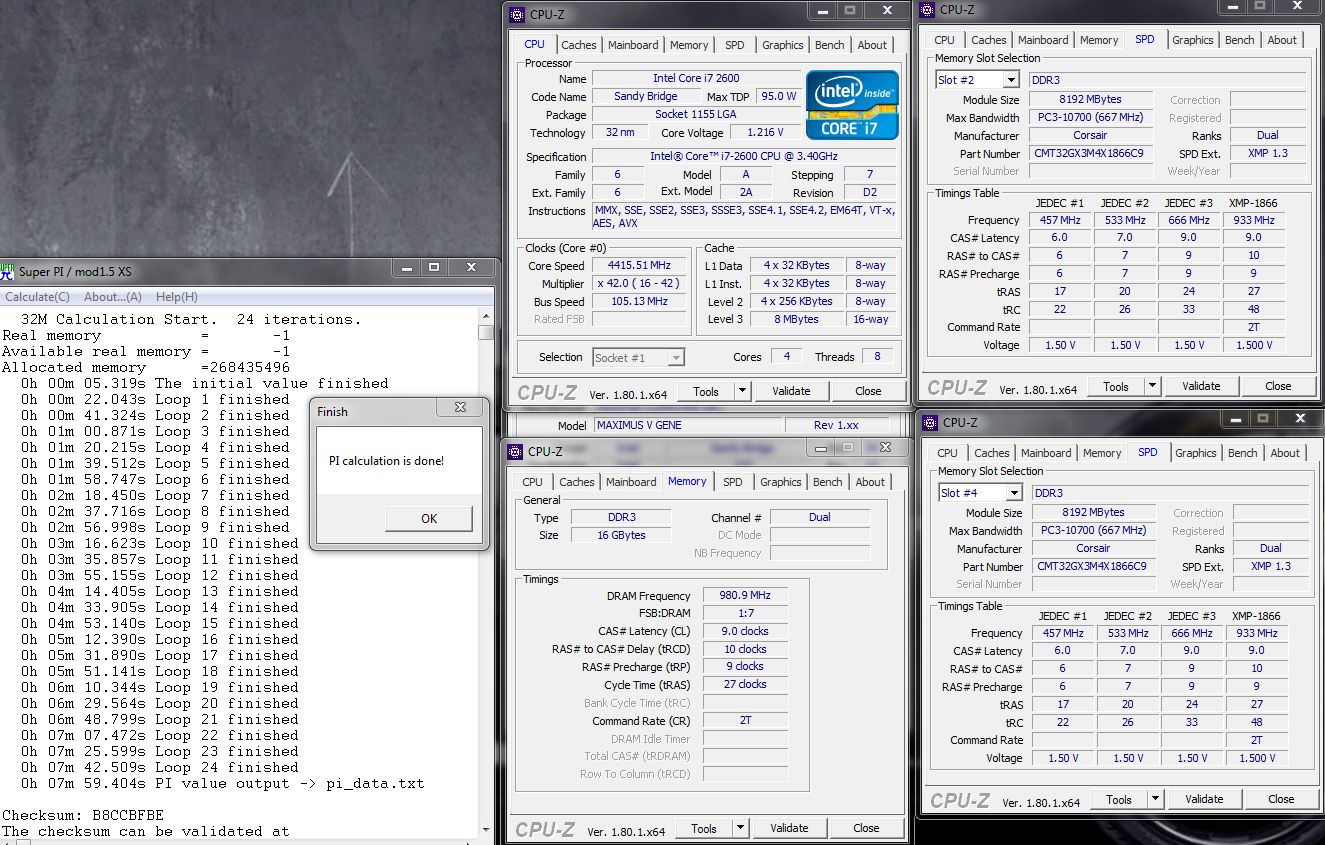Click Tools button in the CPU tab window
The width and height of the screenshot is (1325, 845).
pyautogui.click(x=706, y=391)
